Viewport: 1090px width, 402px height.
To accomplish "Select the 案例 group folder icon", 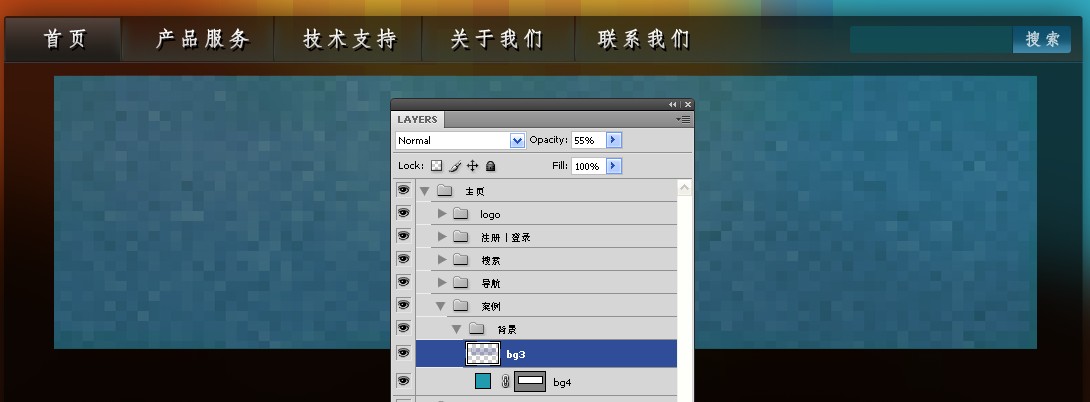I will [x=460, y=305].
